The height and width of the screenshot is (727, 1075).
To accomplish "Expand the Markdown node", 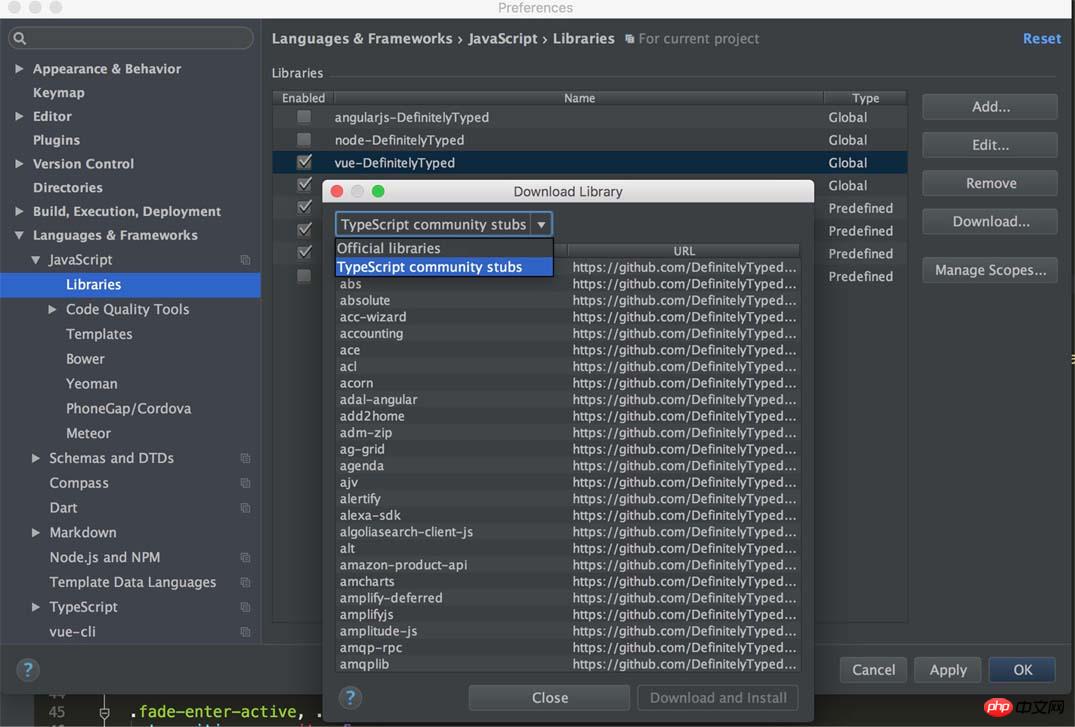I will (x=36, y=532).
